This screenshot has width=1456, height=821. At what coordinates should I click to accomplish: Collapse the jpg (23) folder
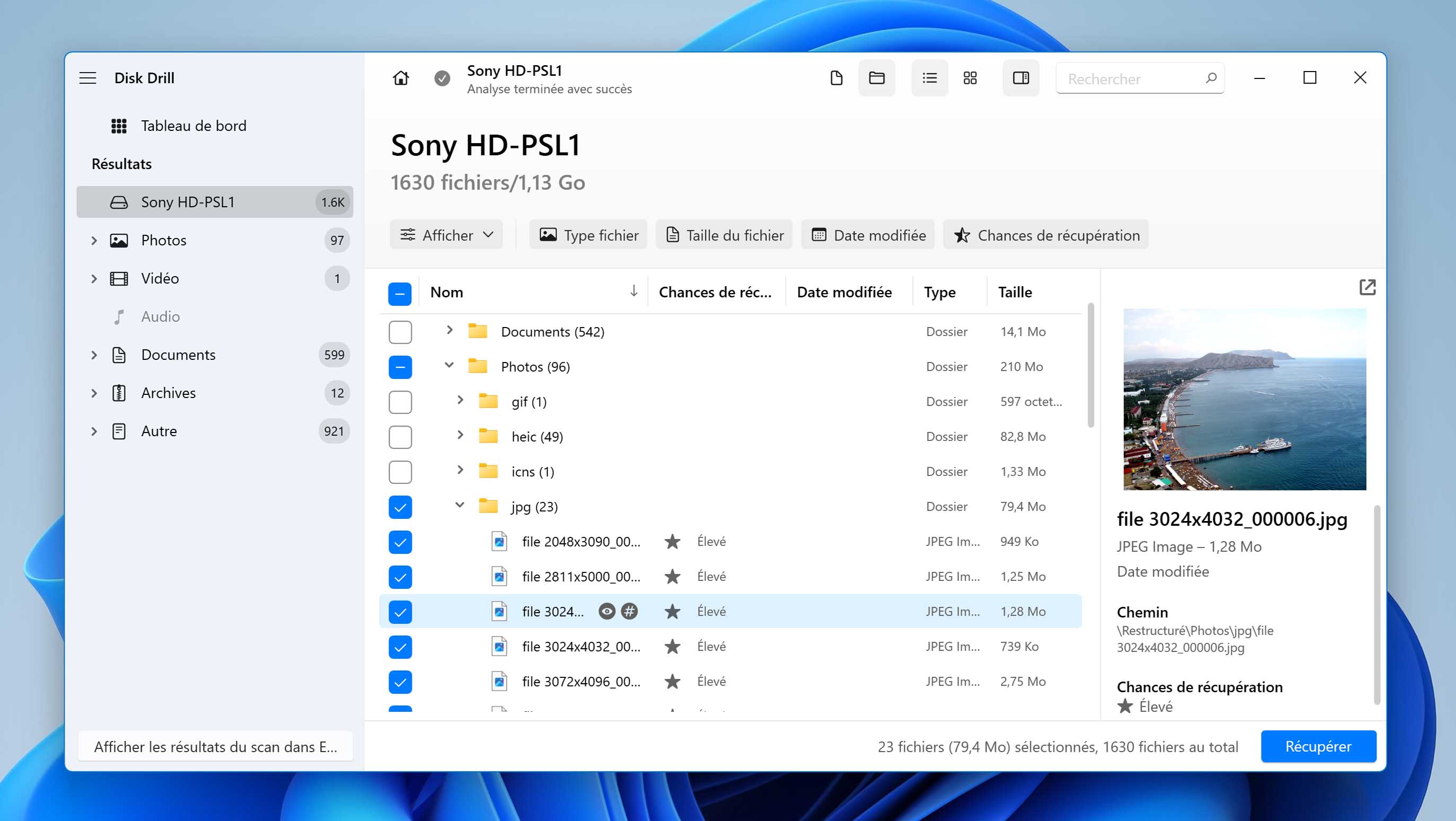pyautogui.click(x=460, y=505)
